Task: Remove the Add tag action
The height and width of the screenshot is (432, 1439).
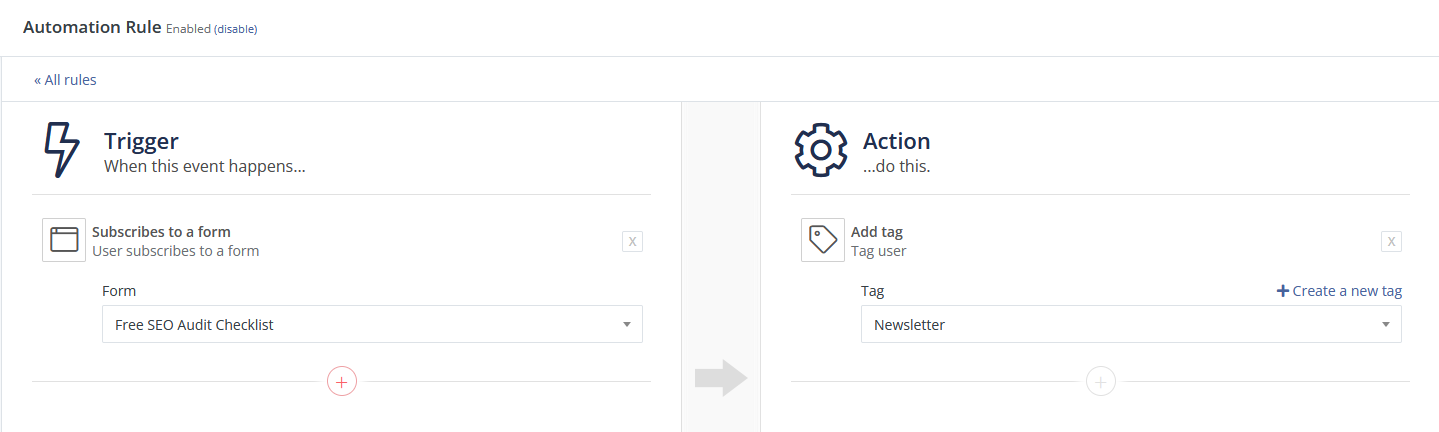Action: coord(1391,241)
